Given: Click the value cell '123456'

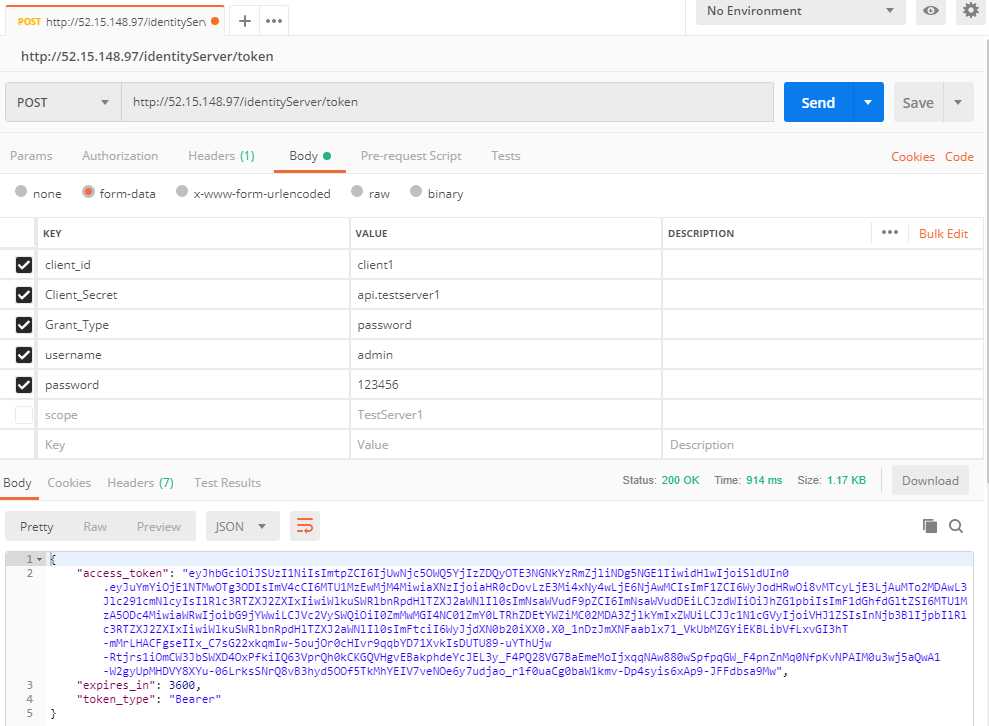Looking at the screenshot, I should tap(505, 385).
